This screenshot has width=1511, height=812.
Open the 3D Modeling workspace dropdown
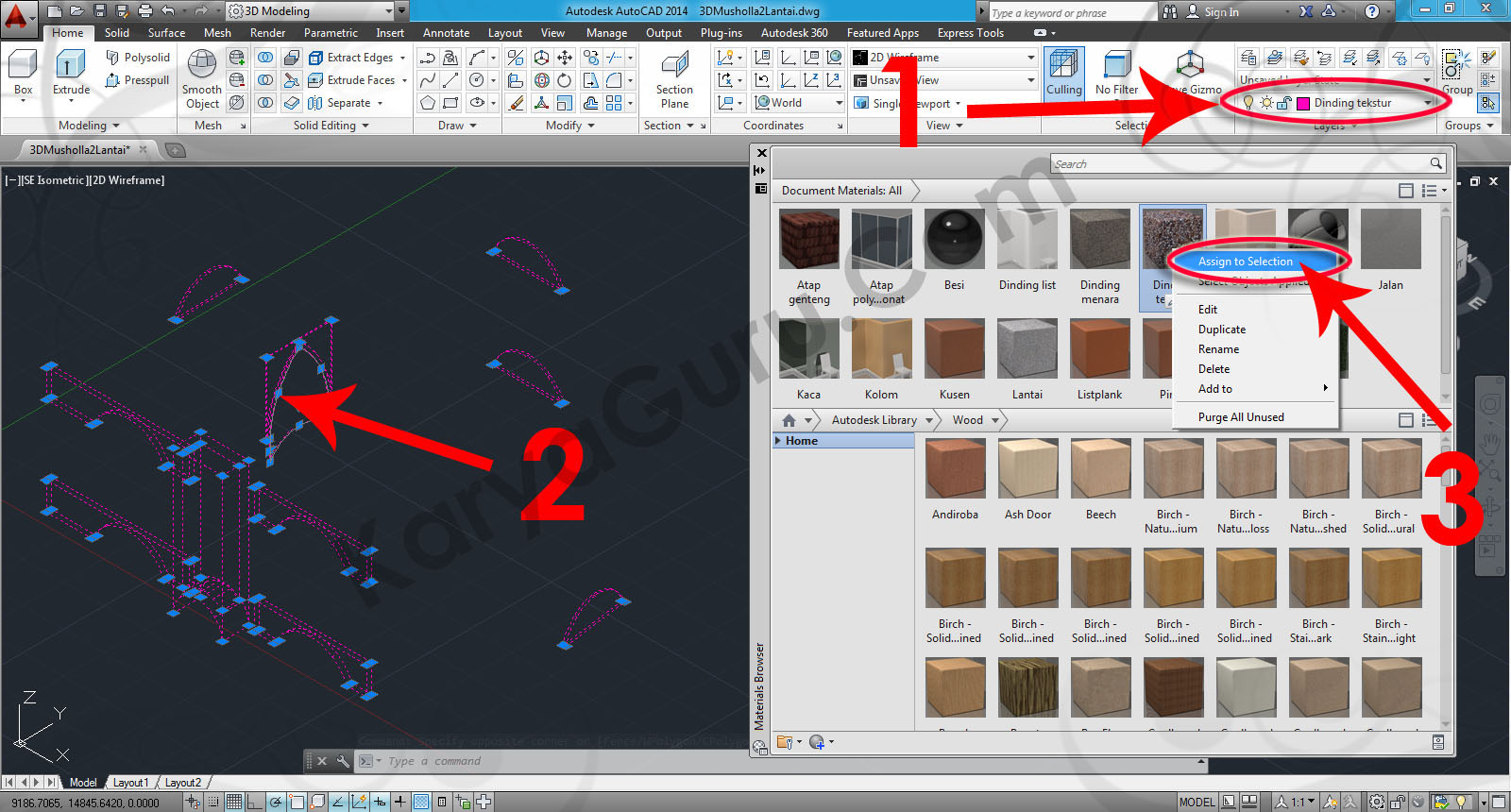312,11
